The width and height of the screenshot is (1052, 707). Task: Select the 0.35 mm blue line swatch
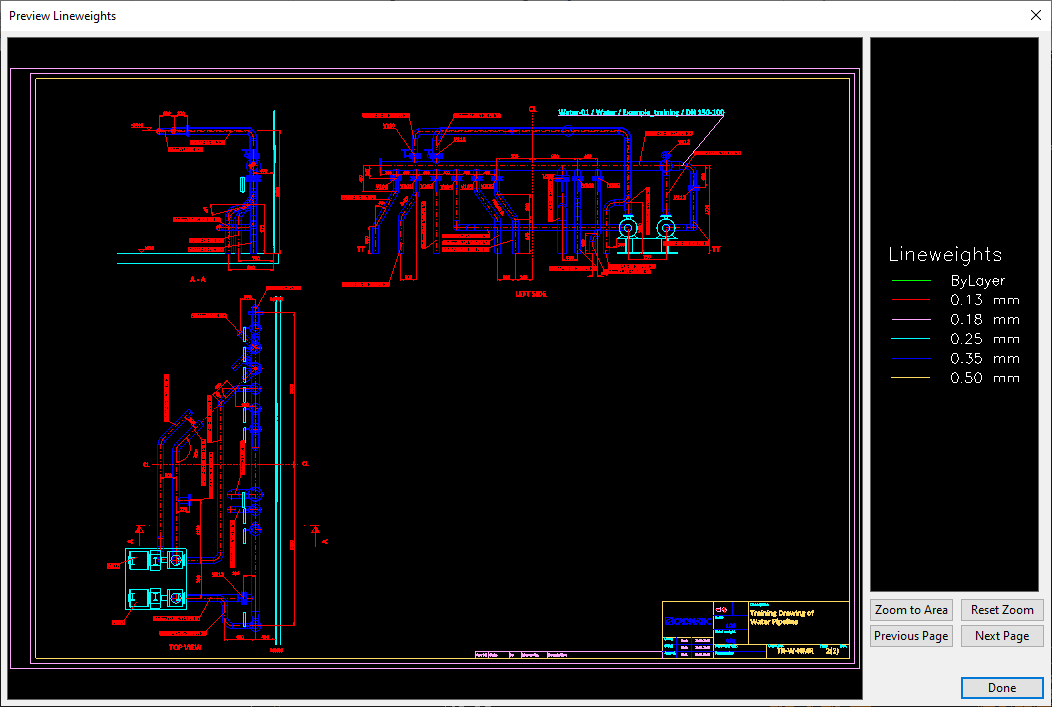[x=911, y=359]
